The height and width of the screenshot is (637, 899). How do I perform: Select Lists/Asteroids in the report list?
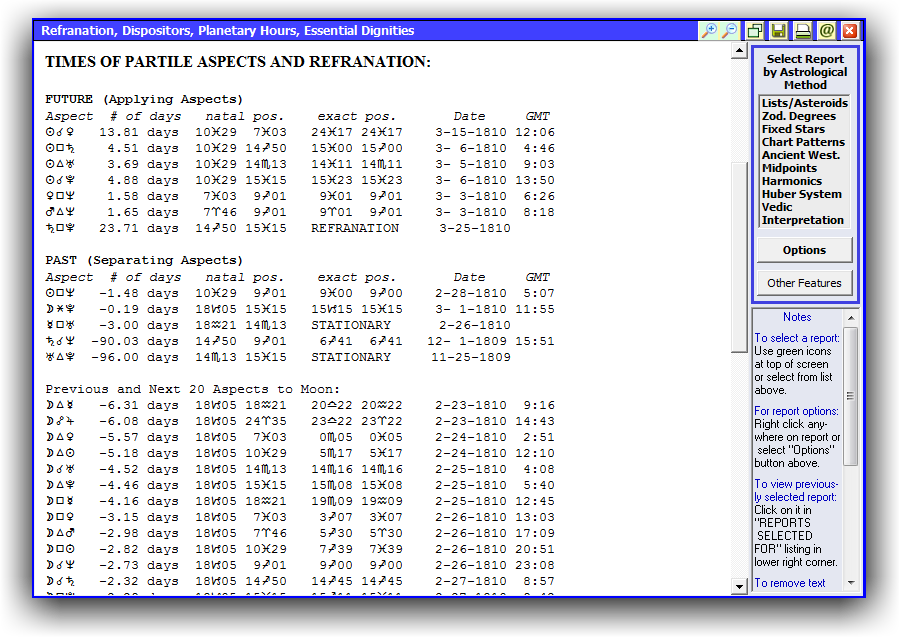click(x=803, y=103)
